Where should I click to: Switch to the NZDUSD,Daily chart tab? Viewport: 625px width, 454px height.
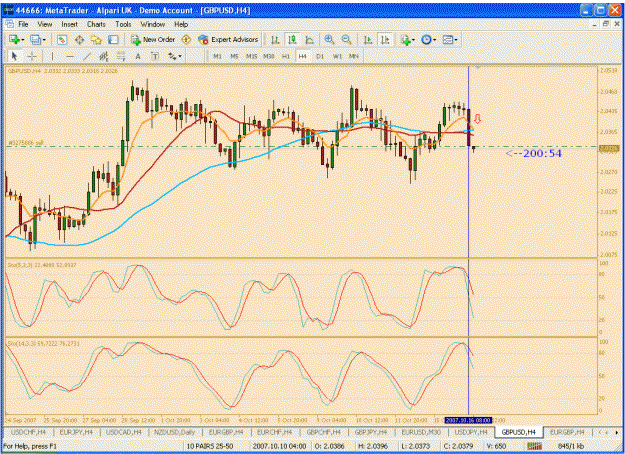[175, 432]
